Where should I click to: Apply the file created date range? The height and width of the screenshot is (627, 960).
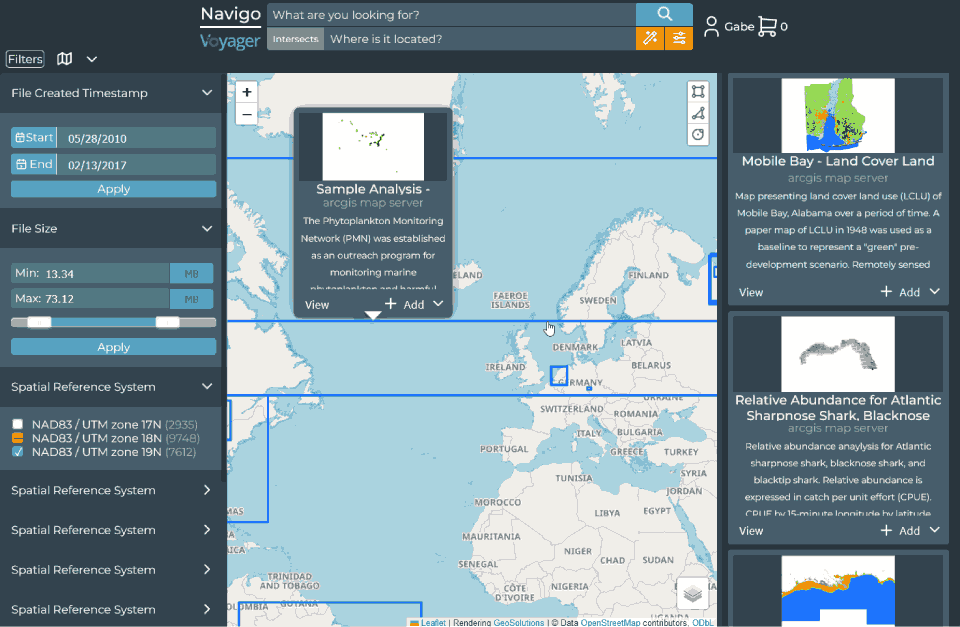click(x=113, y=189)
